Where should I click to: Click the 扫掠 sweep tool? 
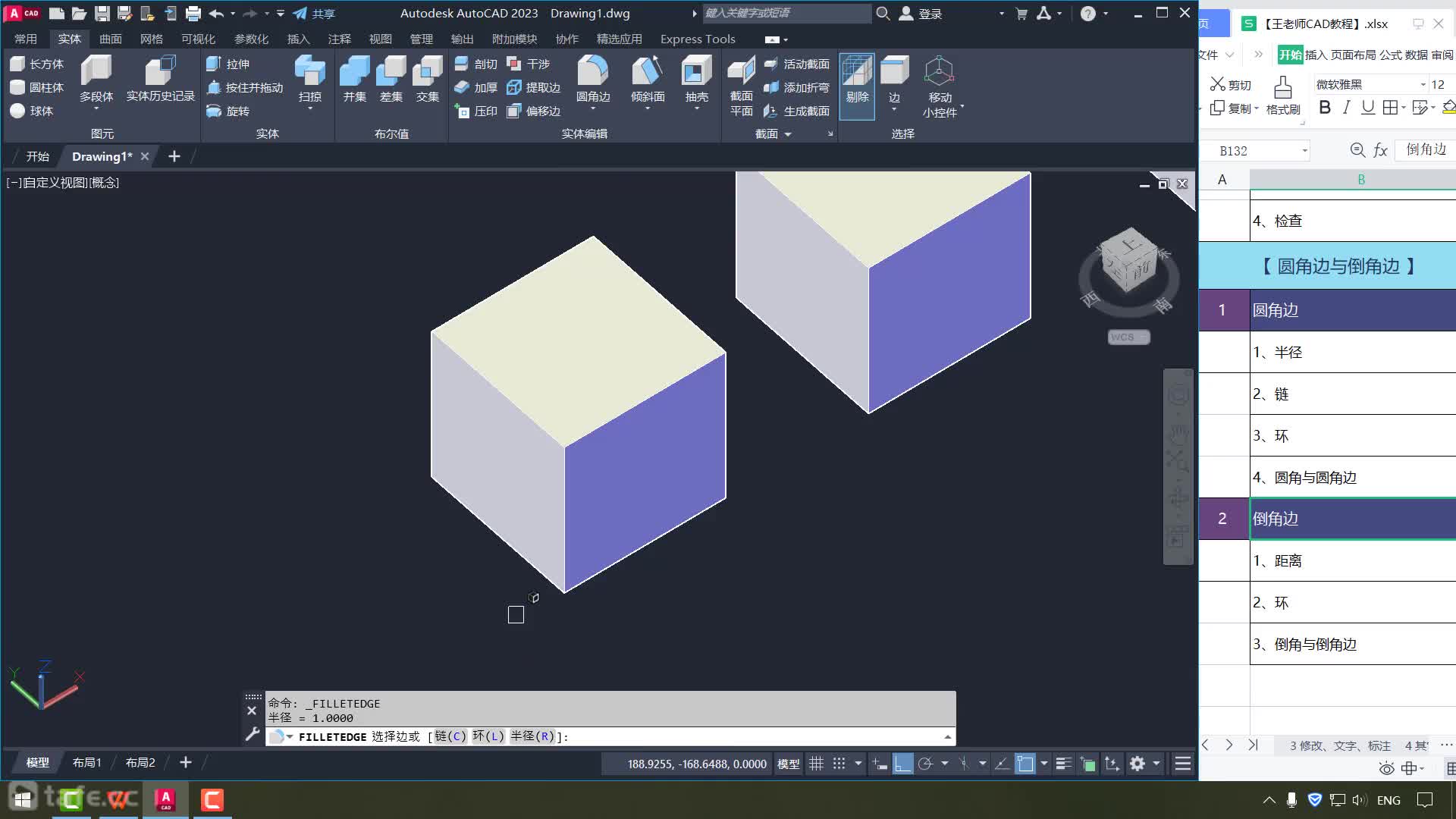pyautogui.click(x=310, y=79)
